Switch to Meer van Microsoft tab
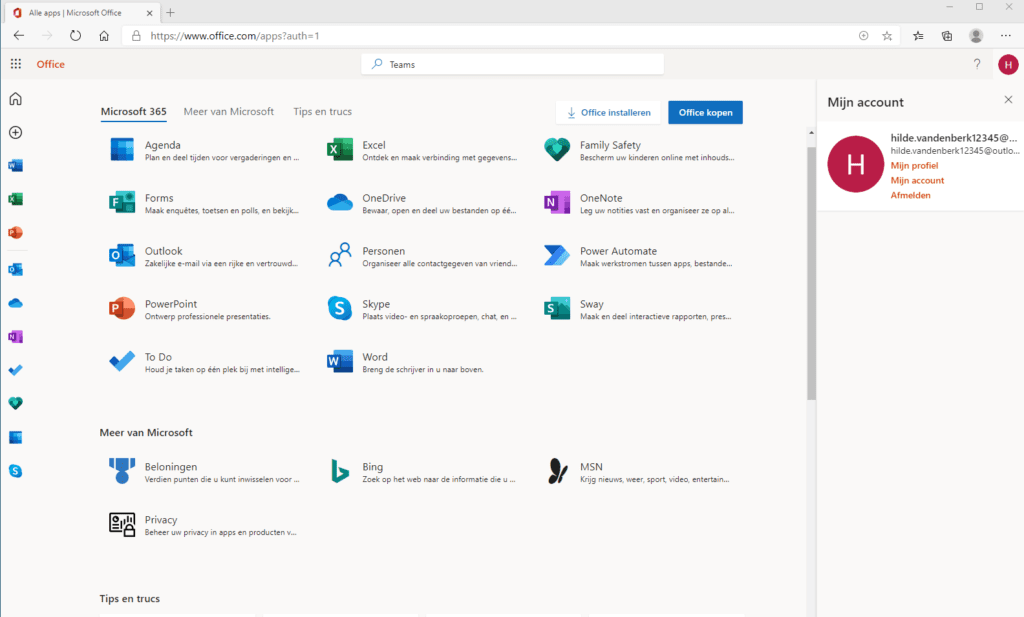 coord(229,112)
